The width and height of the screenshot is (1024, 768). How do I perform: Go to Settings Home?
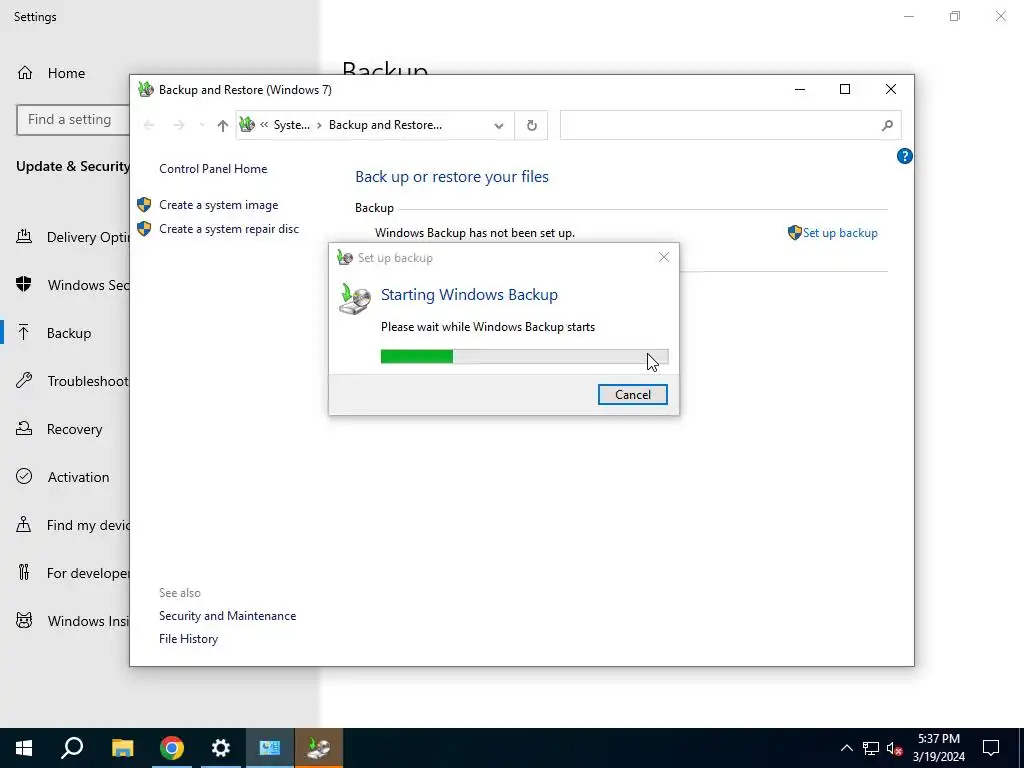click(x=66, y=73)
